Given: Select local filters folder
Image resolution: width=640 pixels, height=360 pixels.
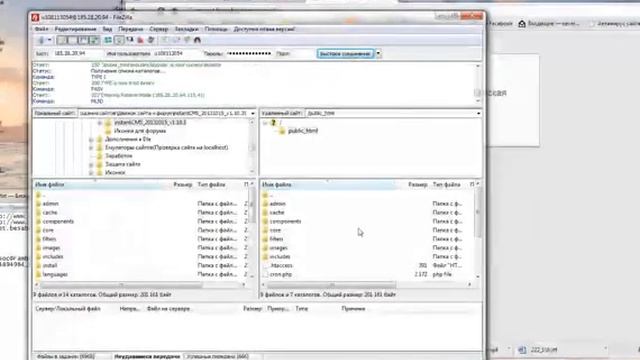Looking at the screenshot, I should click(49, 239).
